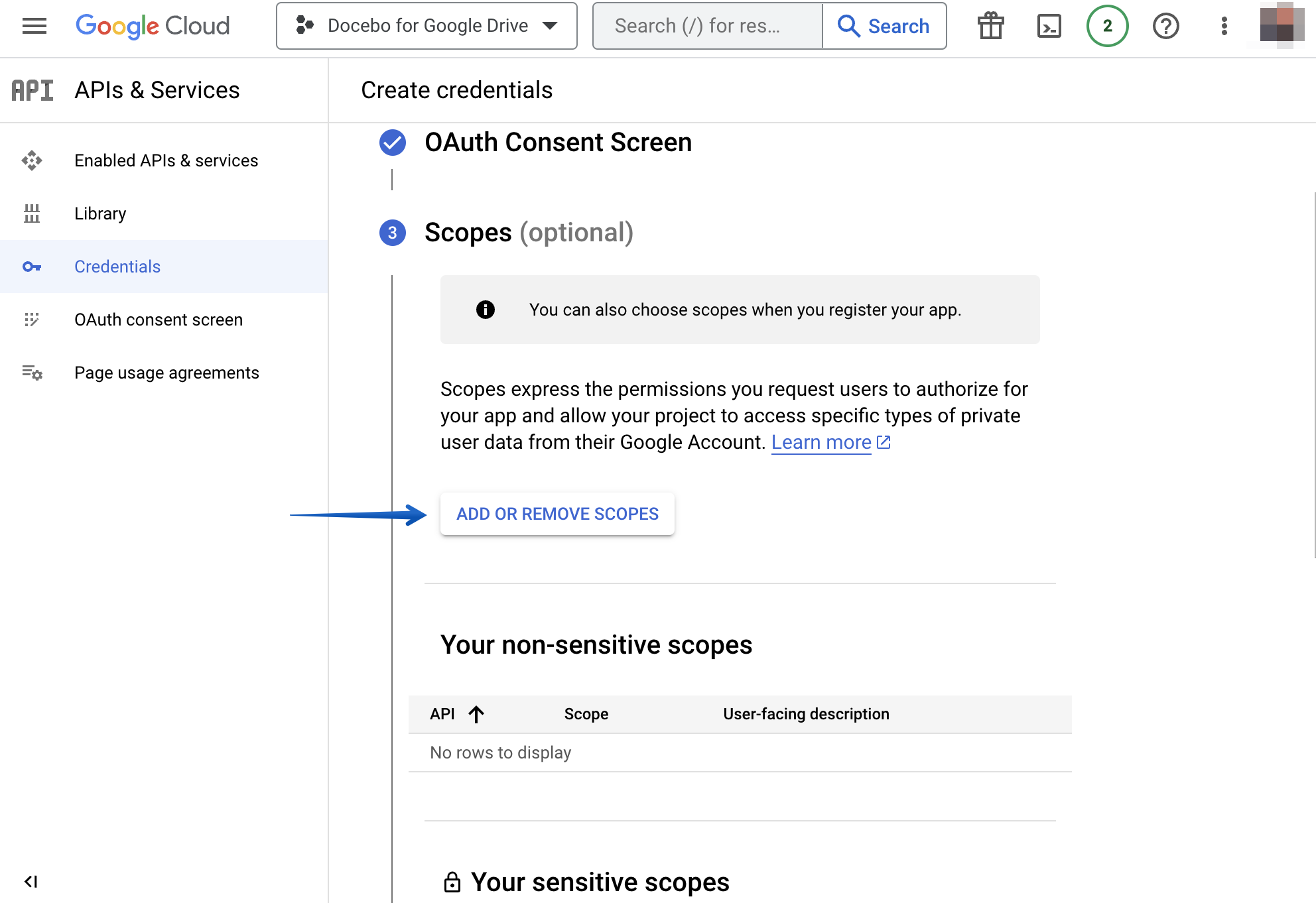Open the main hamburger navigation menu
Screen dimensions: 1316x903
click(x=34, y=26)
